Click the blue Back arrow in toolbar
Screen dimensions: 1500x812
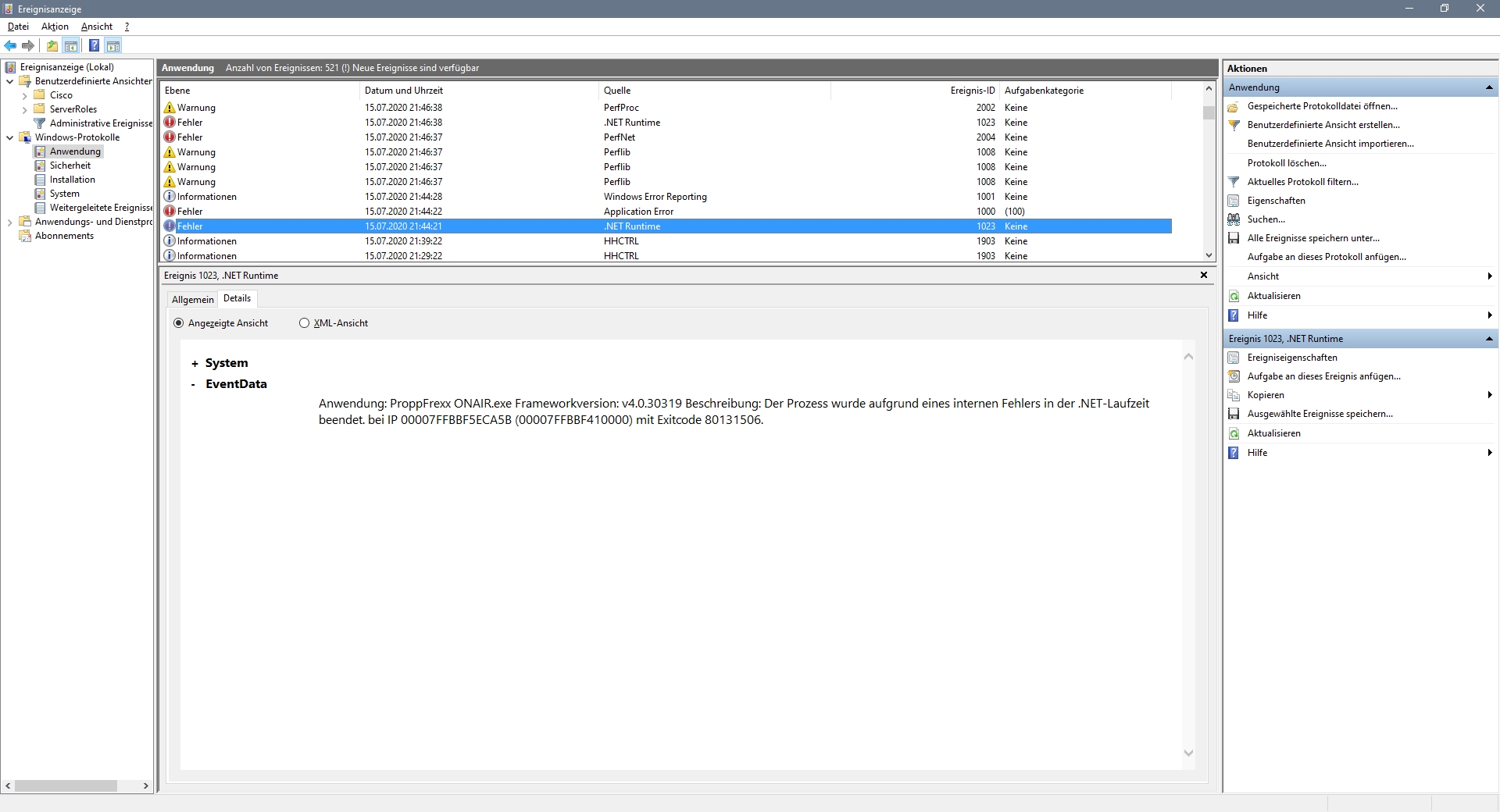coord(10,45)
